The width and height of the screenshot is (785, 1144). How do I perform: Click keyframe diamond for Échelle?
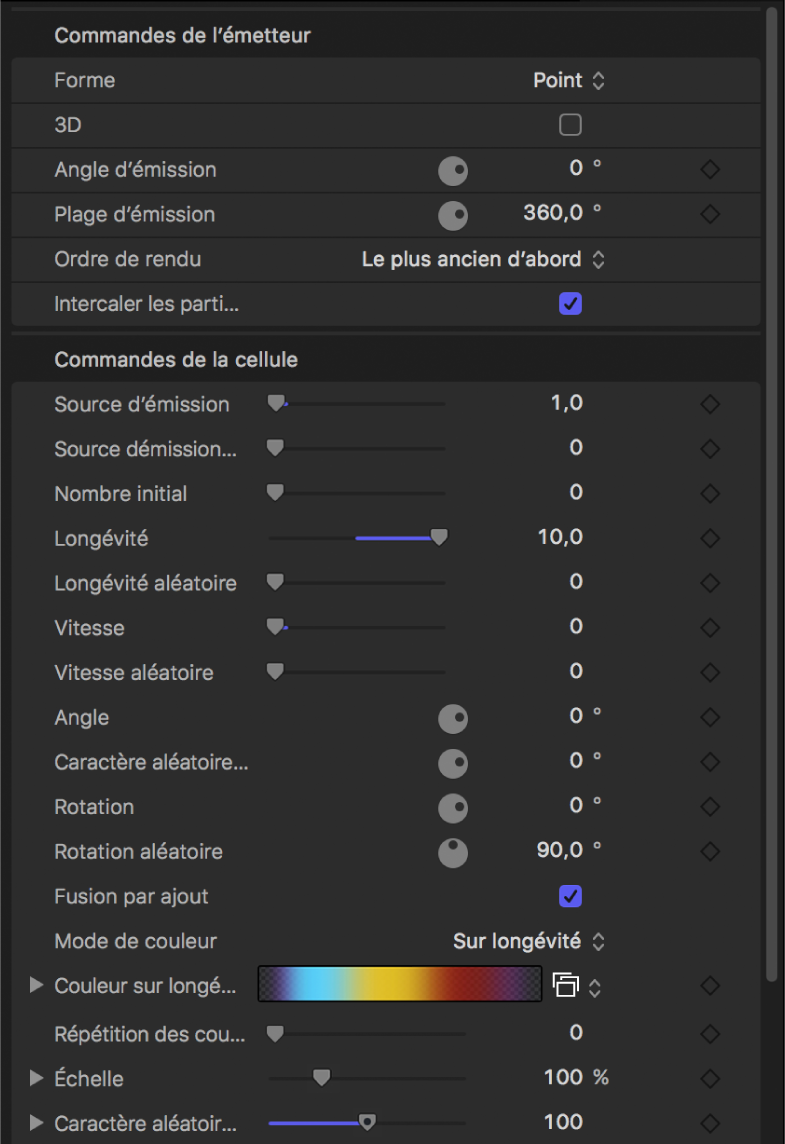[x=710, y=1078]
